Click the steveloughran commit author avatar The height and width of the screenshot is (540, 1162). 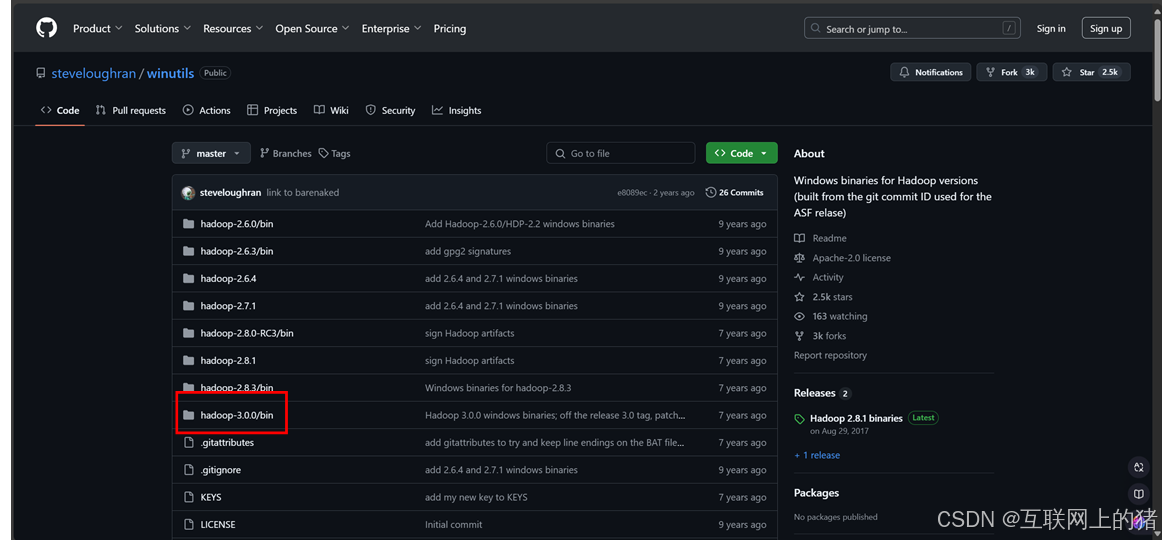(x=188, y=193)
